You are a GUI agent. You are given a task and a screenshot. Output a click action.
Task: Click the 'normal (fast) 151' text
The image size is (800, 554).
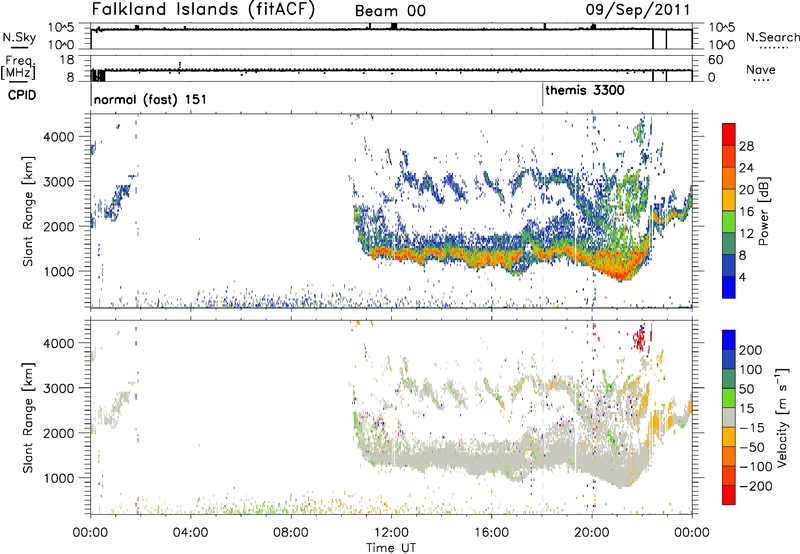click(x=150, y=99)
